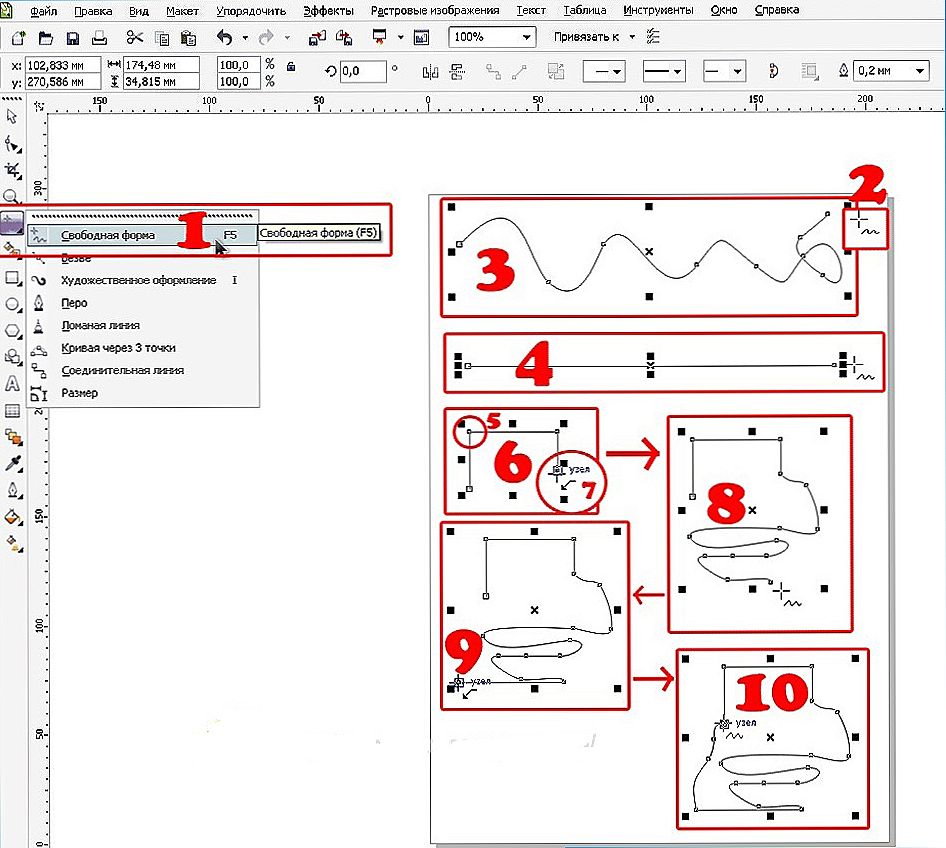This screenshot has height=848, width=946.
Task: Select the Rectangle tool
Action: tap(12, 277)
